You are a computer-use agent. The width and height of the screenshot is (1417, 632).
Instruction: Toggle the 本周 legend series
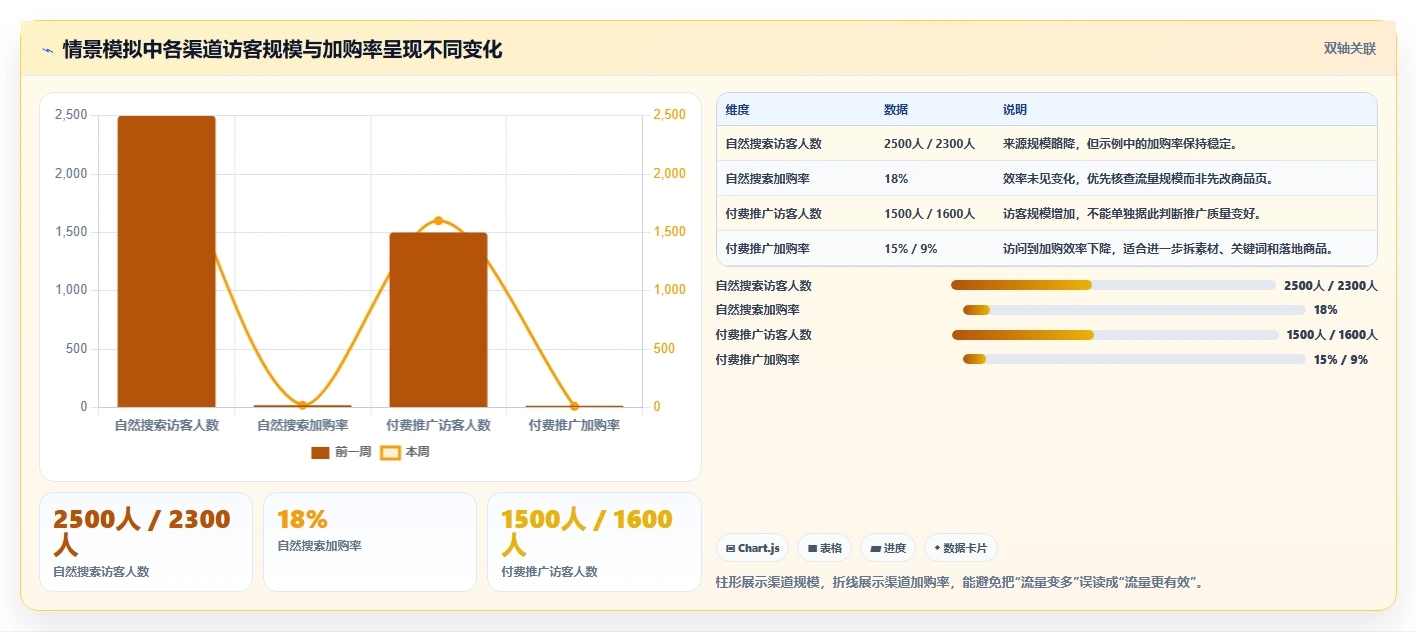tap(405, 452)
